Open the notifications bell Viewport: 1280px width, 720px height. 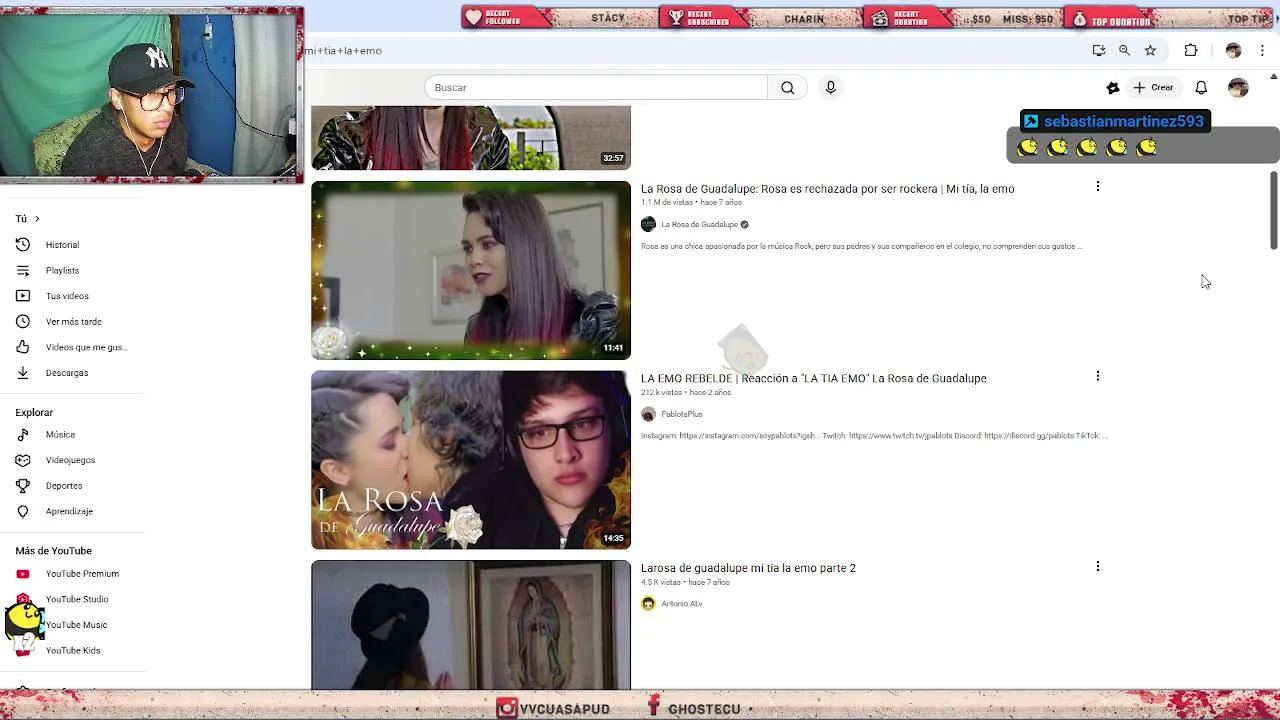pyautogui.click(x=1201, y=88)
